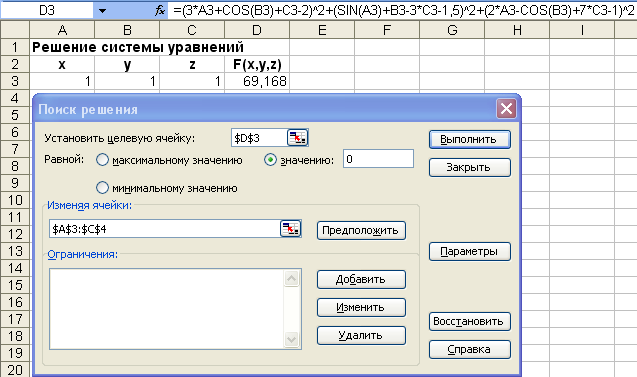Open the Name Box dropdown arrow
637x377 pixels.
(102, 10)
